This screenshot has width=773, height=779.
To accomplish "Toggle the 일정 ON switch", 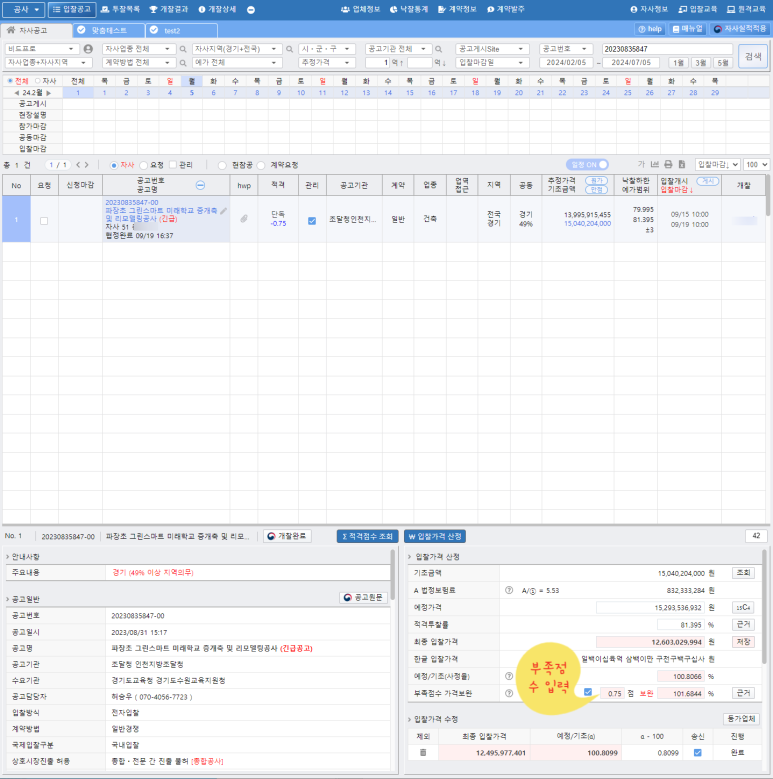I will click(x=587, y=164).
